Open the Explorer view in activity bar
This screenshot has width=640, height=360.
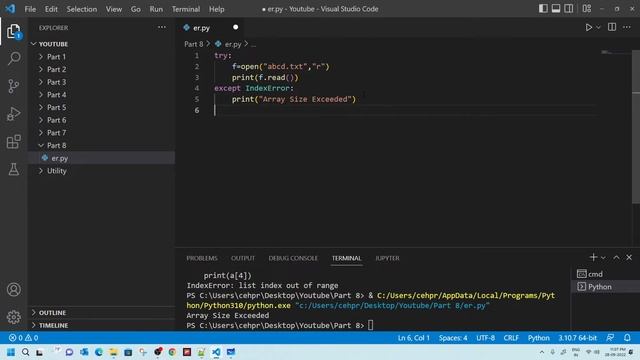(13, 31)
